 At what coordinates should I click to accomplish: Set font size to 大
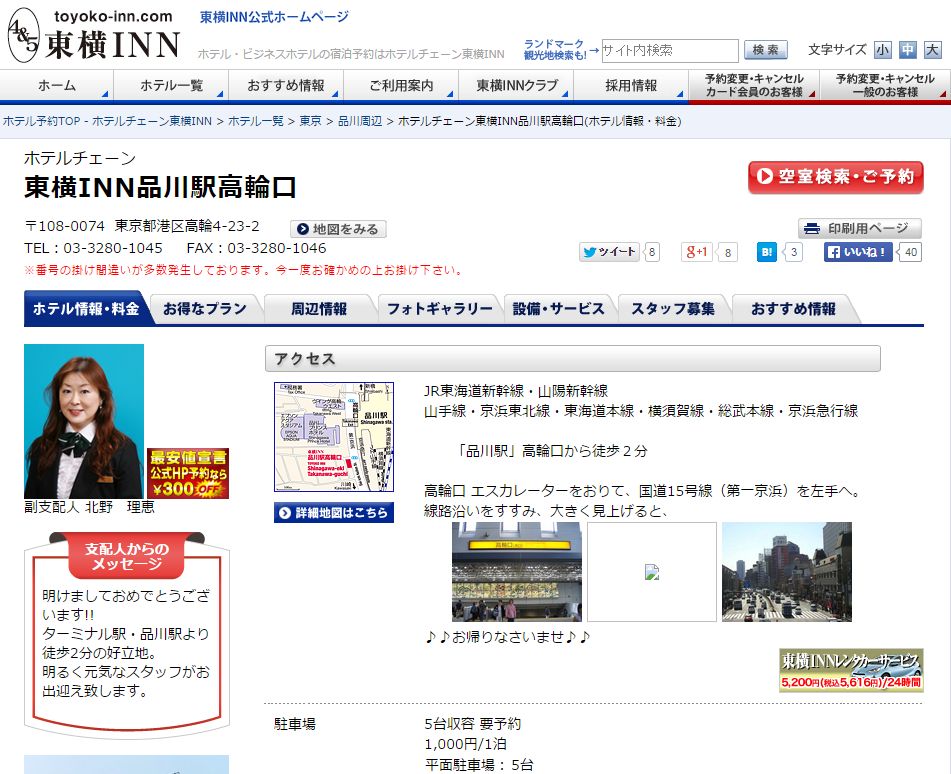[x=932, y=50]
